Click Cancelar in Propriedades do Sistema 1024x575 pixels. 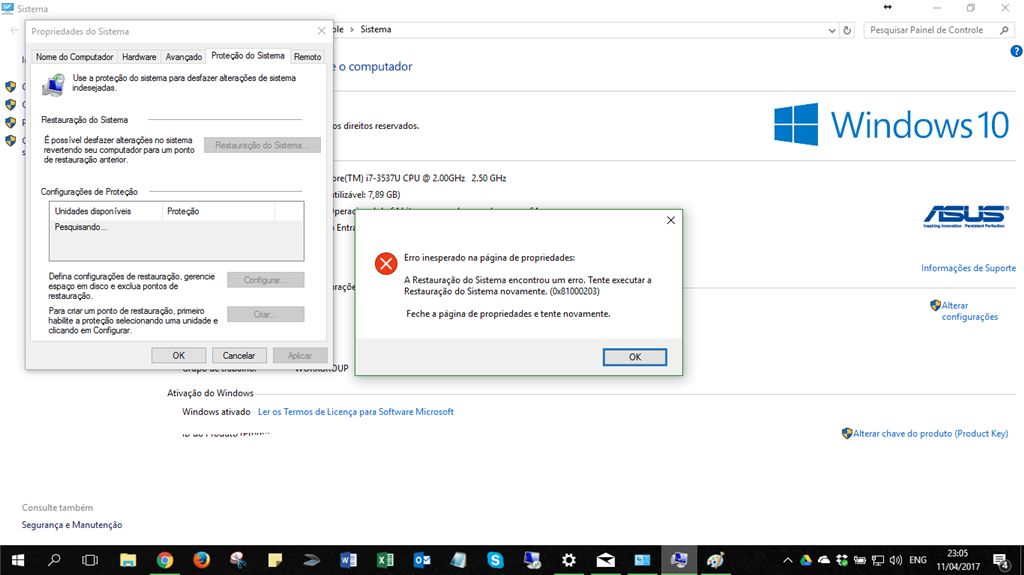pyautogui.click(x=238, y=355)
